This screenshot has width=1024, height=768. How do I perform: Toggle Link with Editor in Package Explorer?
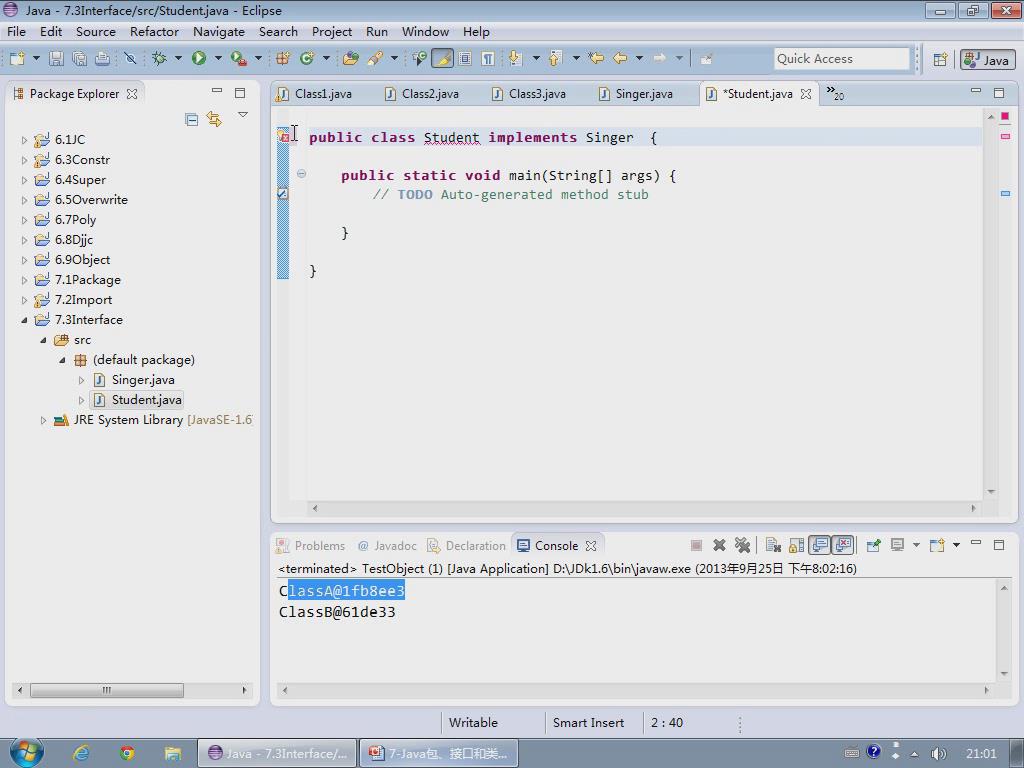click(x=214, y=120)
